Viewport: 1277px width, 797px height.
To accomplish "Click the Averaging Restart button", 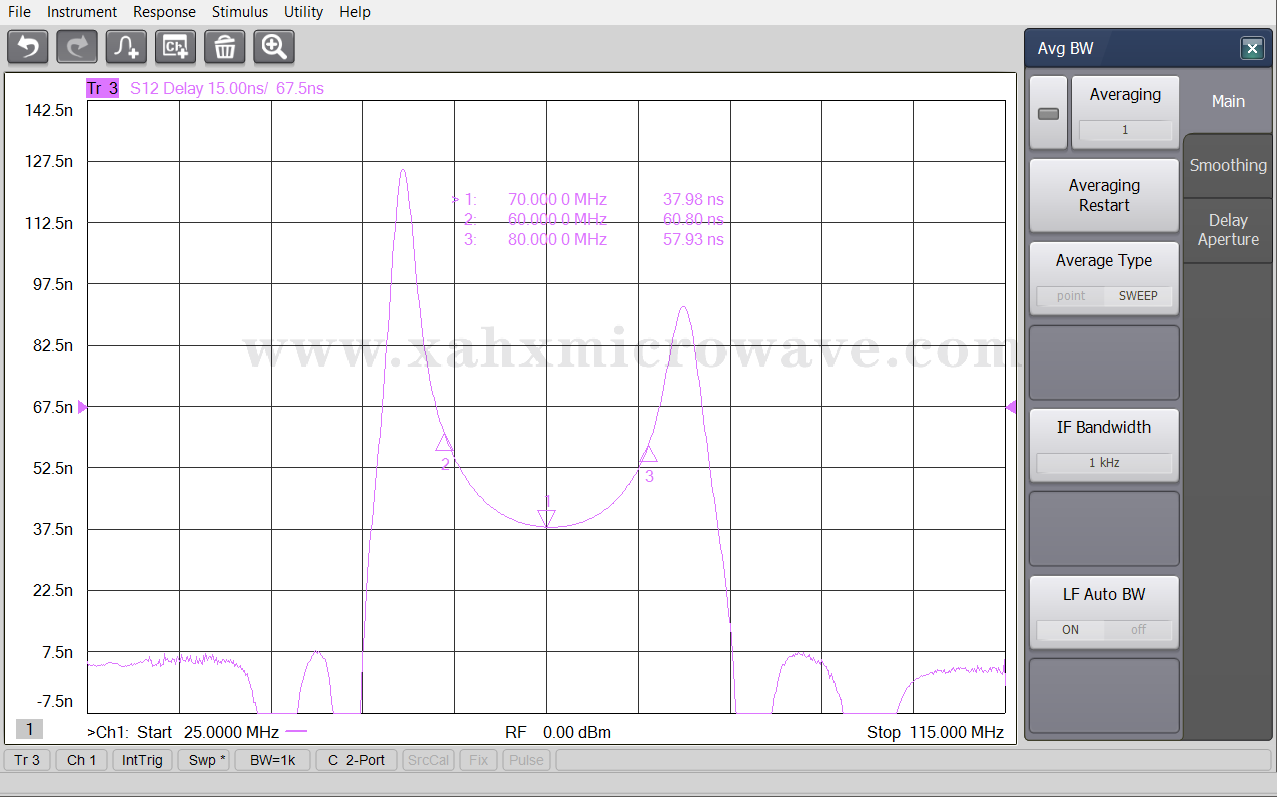I will [x=1104, y=195].
